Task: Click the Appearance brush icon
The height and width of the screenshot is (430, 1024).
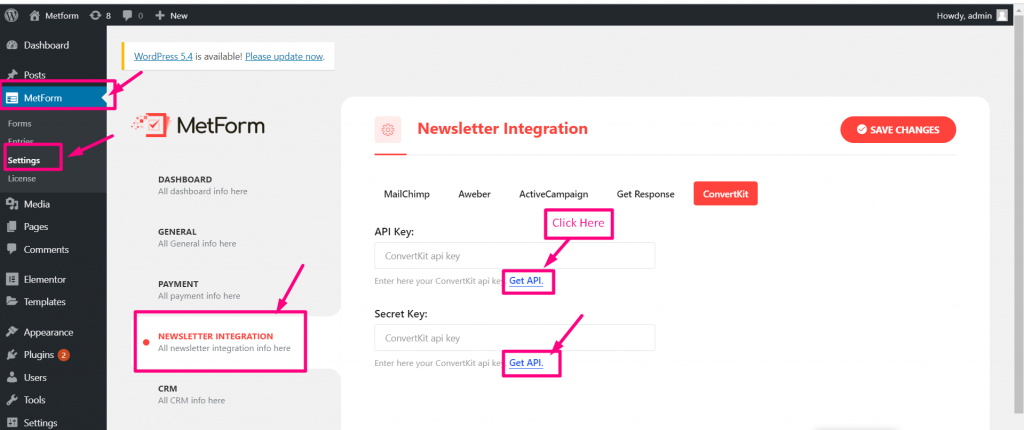Action: (x=12, y=332)
